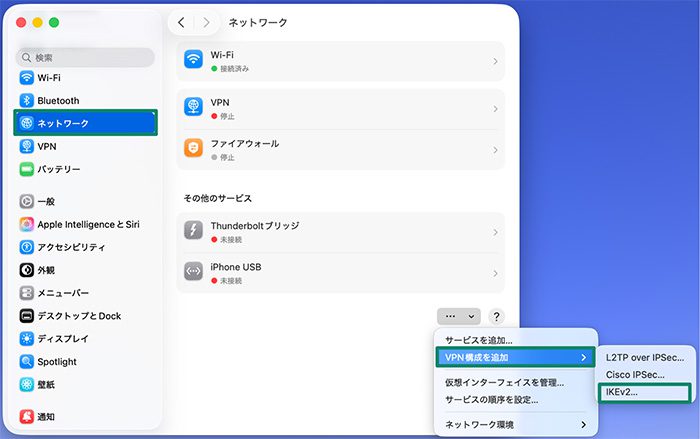Go forward with the right arrow button

pos(206,22)
